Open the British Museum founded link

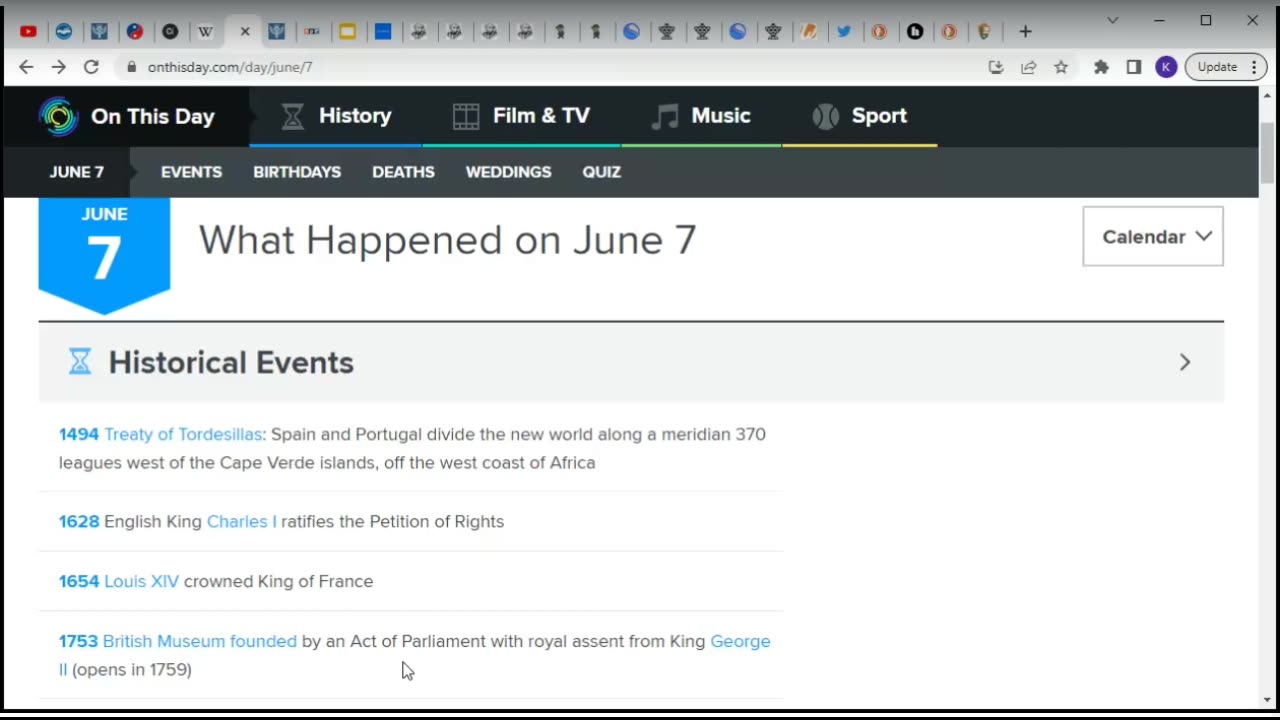point(200,641)
